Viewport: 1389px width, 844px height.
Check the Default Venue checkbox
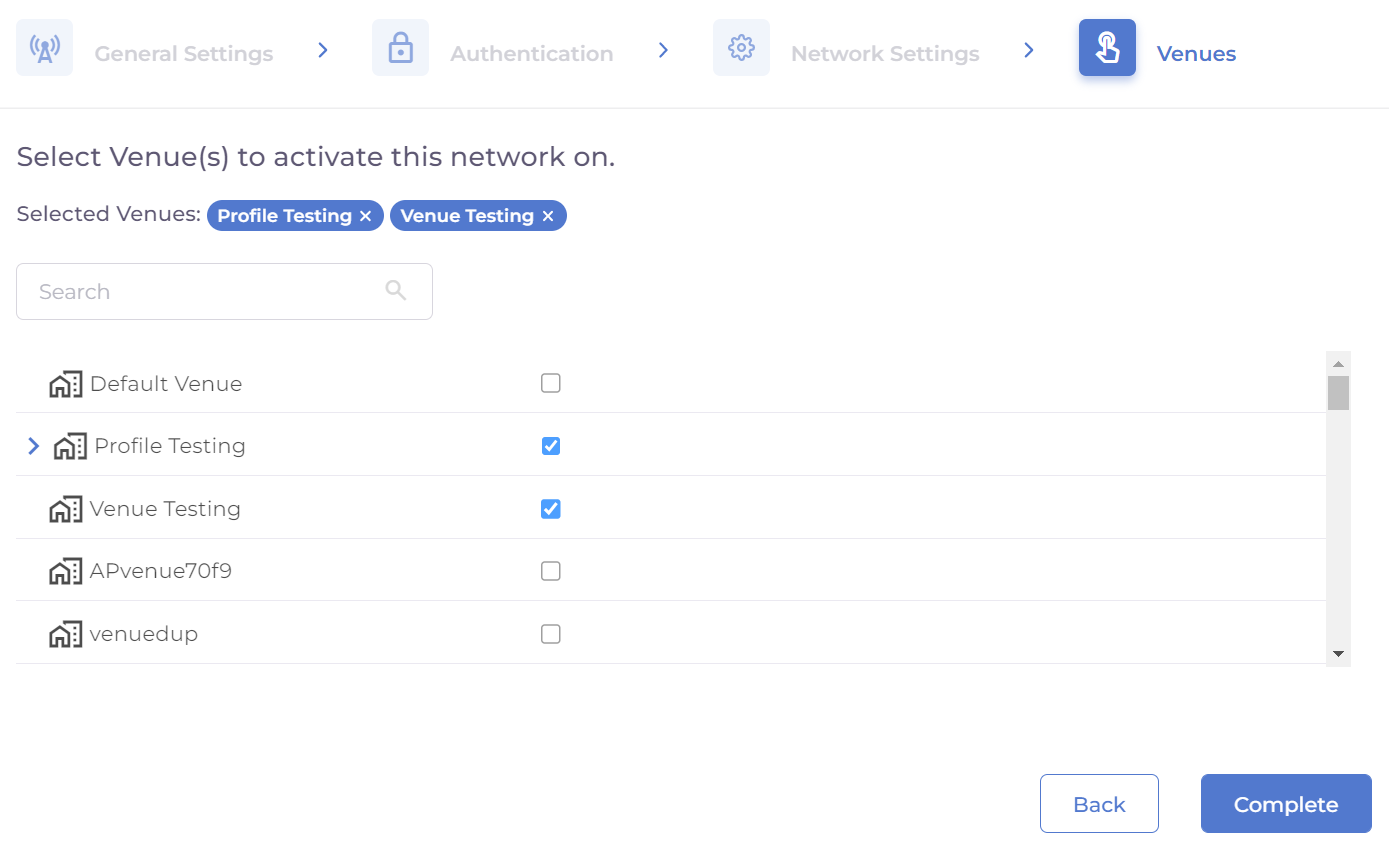tap(551, 383)
